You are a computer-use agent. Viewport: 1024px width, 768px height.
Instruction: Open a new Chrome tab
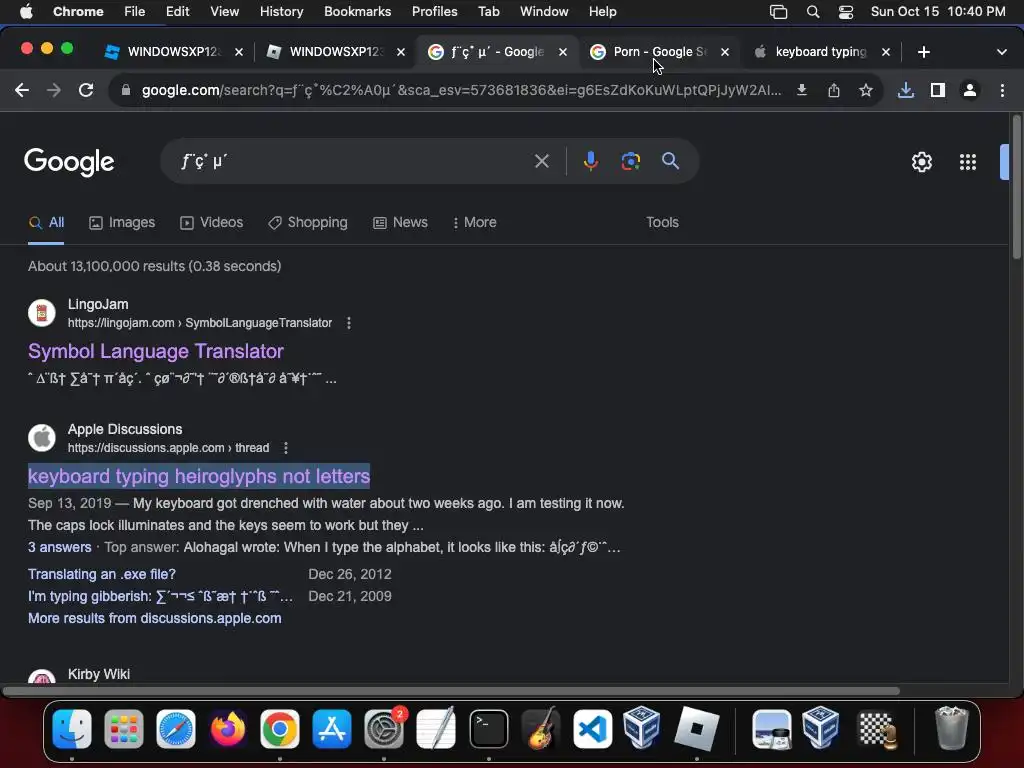tap(923, 52)
